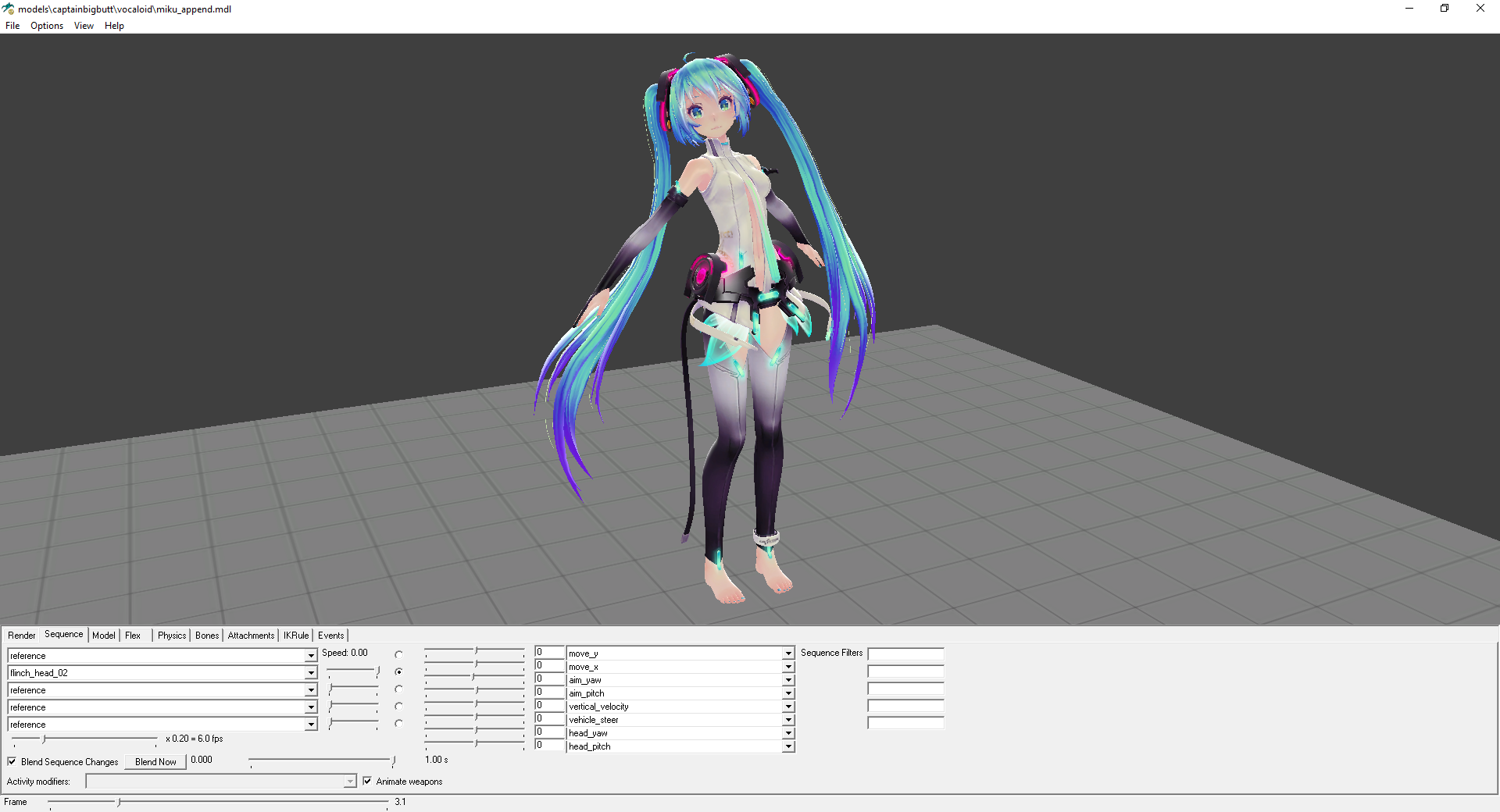Click the value field beside vehicle_steer
The width and height of the screenshot is (1500, 812).
tap(549, 719)
